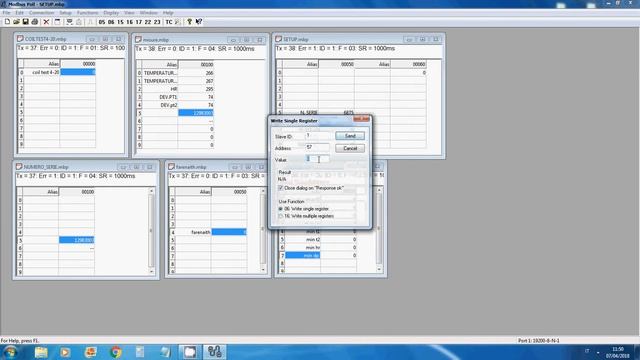Click function 22 toolbar button
Image resolution: width=640 pixels, height=360 pixels.
148,22
